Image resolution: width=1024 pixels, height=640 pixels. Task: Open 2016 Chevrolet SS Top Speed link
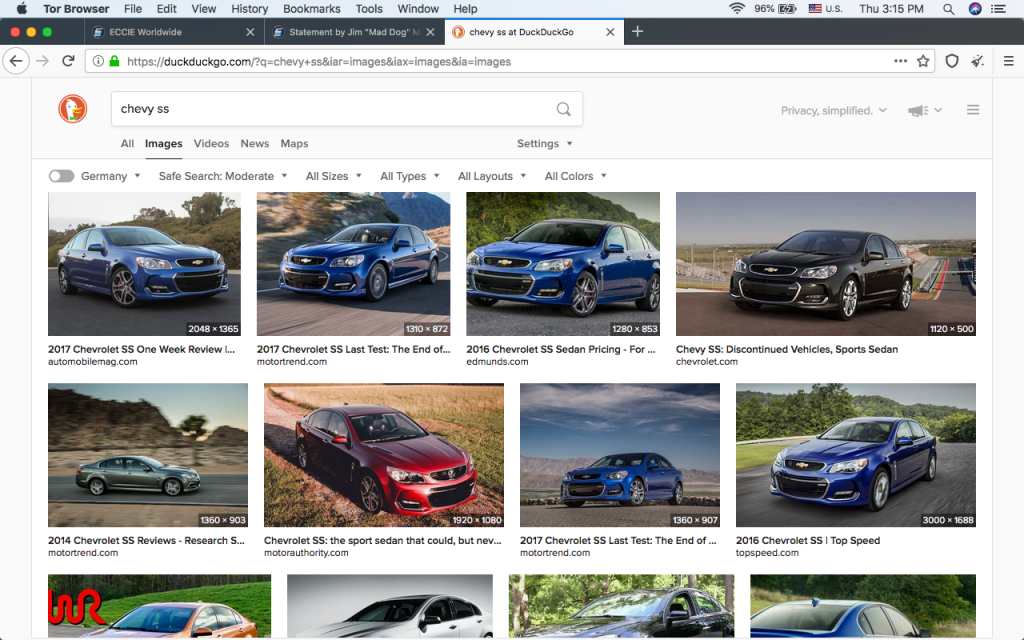click(x=808, y=541)
